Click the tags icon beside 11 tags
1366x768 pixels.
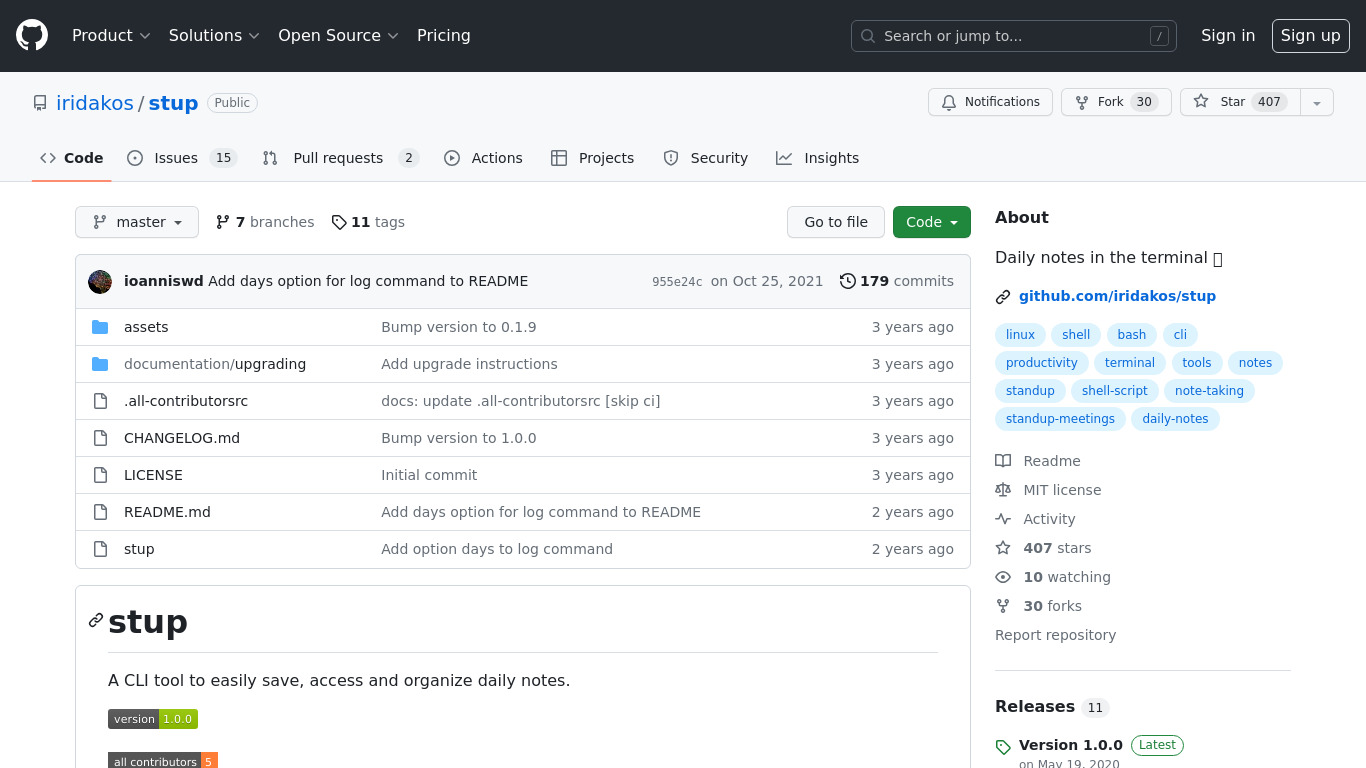point(339,222)
